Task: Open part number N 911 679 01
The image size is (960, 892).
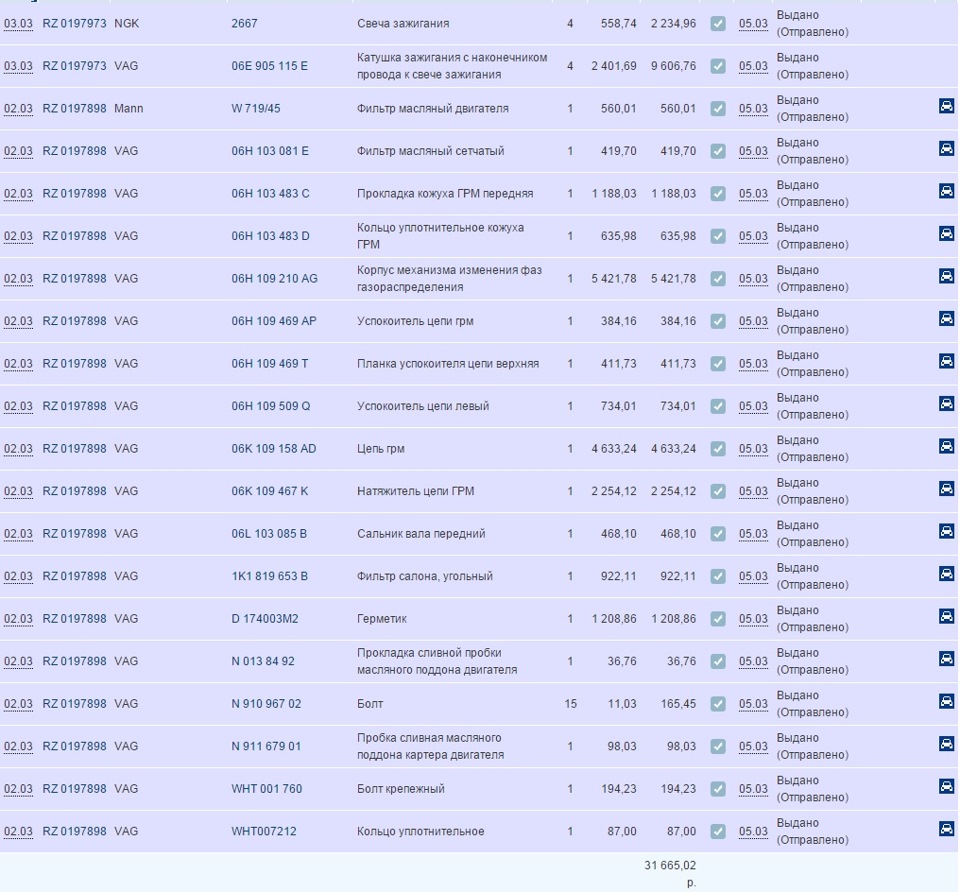Action: [266, 746]
